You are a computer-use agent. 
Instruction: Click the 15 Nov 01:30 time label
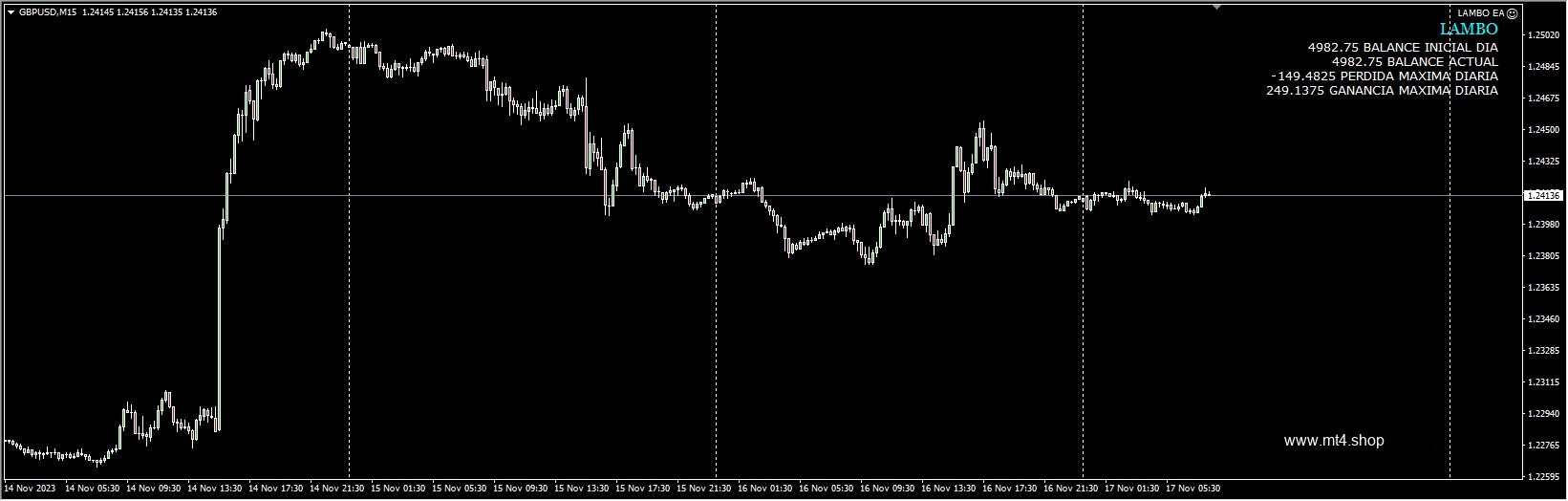click(397, 488)
